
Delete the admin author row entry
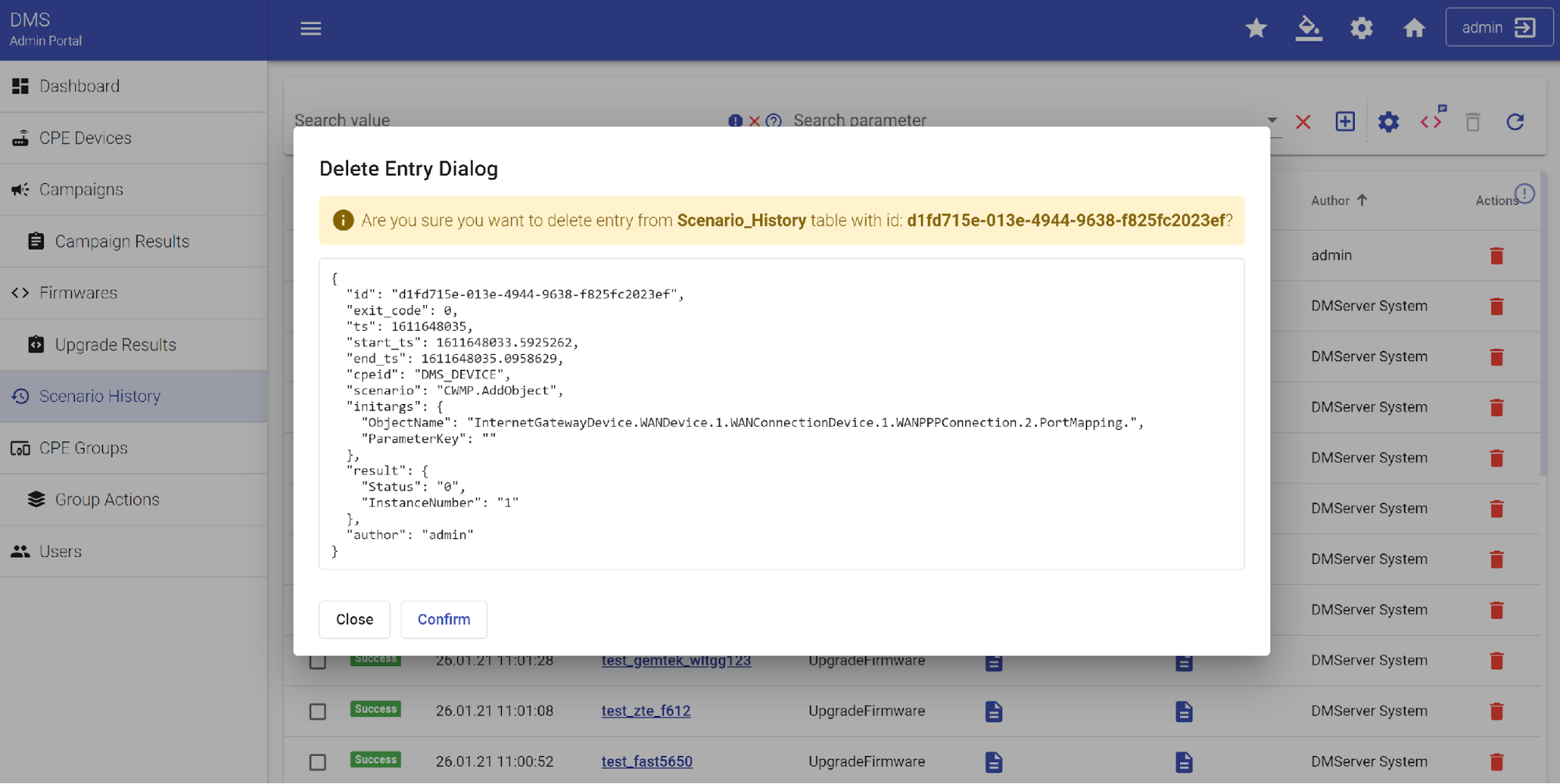(1496, 256)
